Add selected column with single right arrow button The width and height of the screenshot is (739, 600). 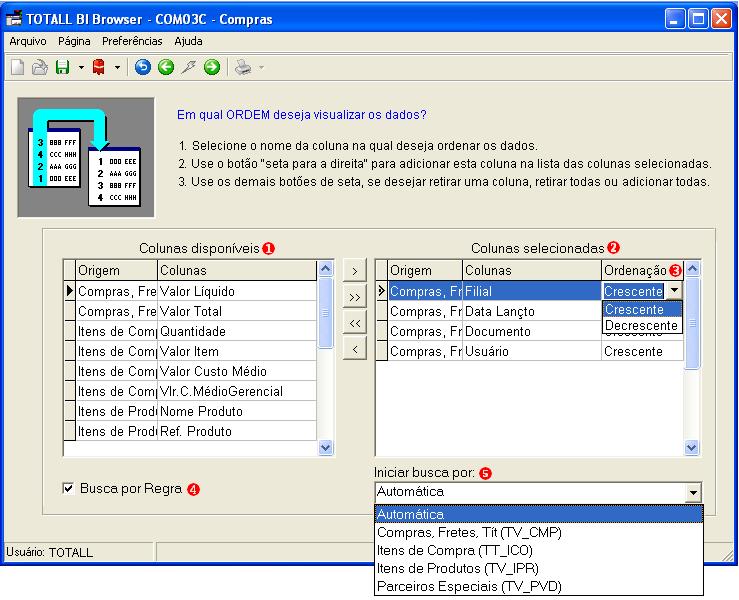355,271
